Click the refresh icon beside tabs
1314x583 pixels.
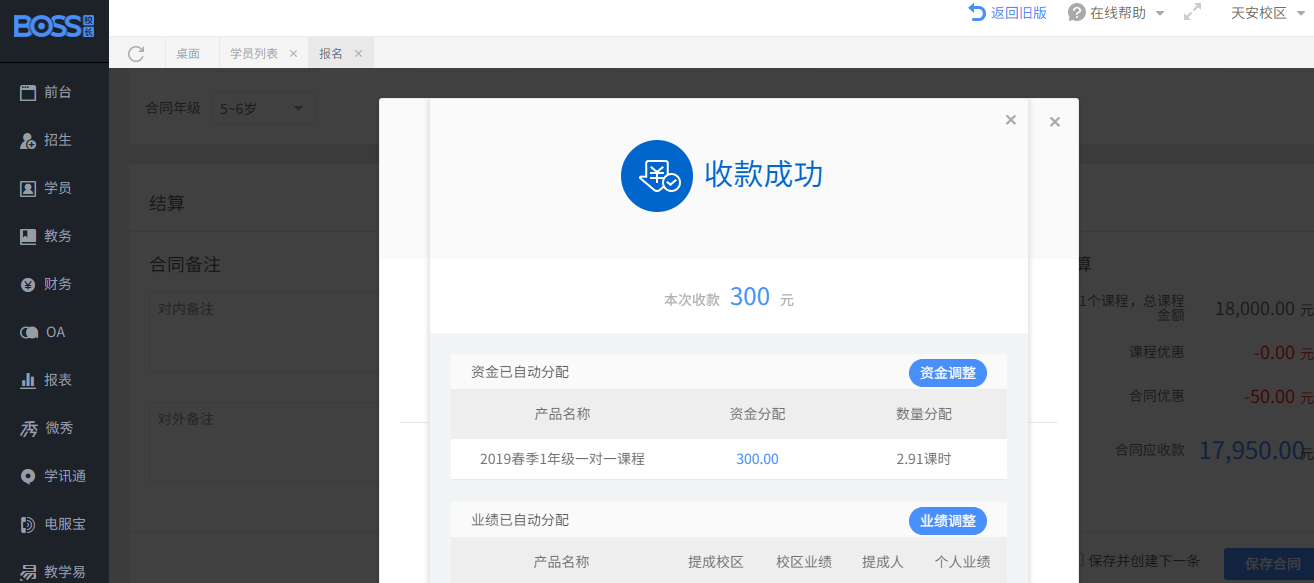(137, 53)
